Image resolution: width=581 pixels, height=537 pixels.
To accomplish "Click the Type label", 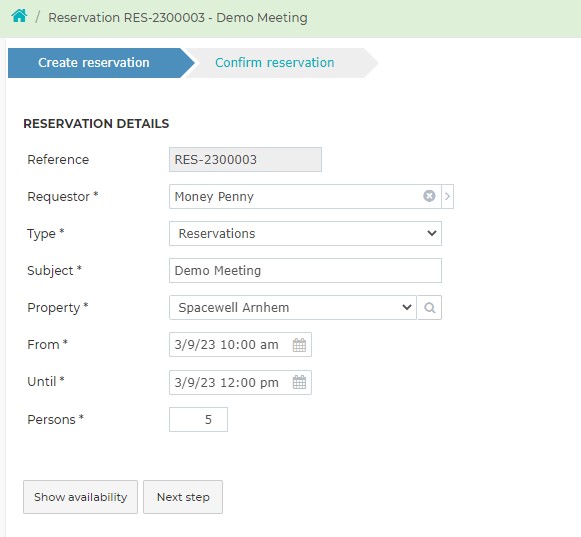I will pos(46,233).
